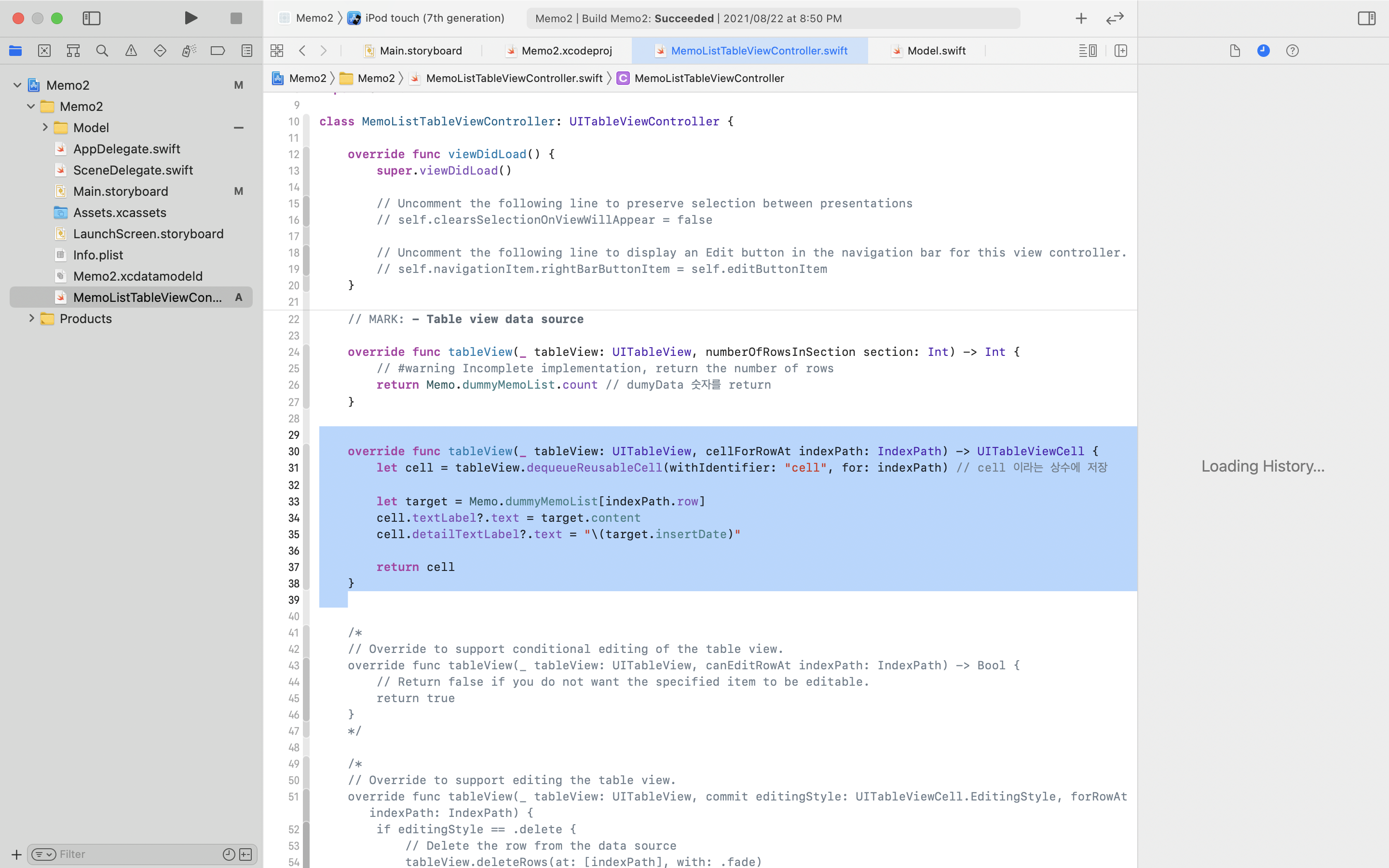Image resolution: width=1389 pixels, height=868 pixels.
Task: Open the Issue navigator warning icon
Action: click(x=131, y=51)
